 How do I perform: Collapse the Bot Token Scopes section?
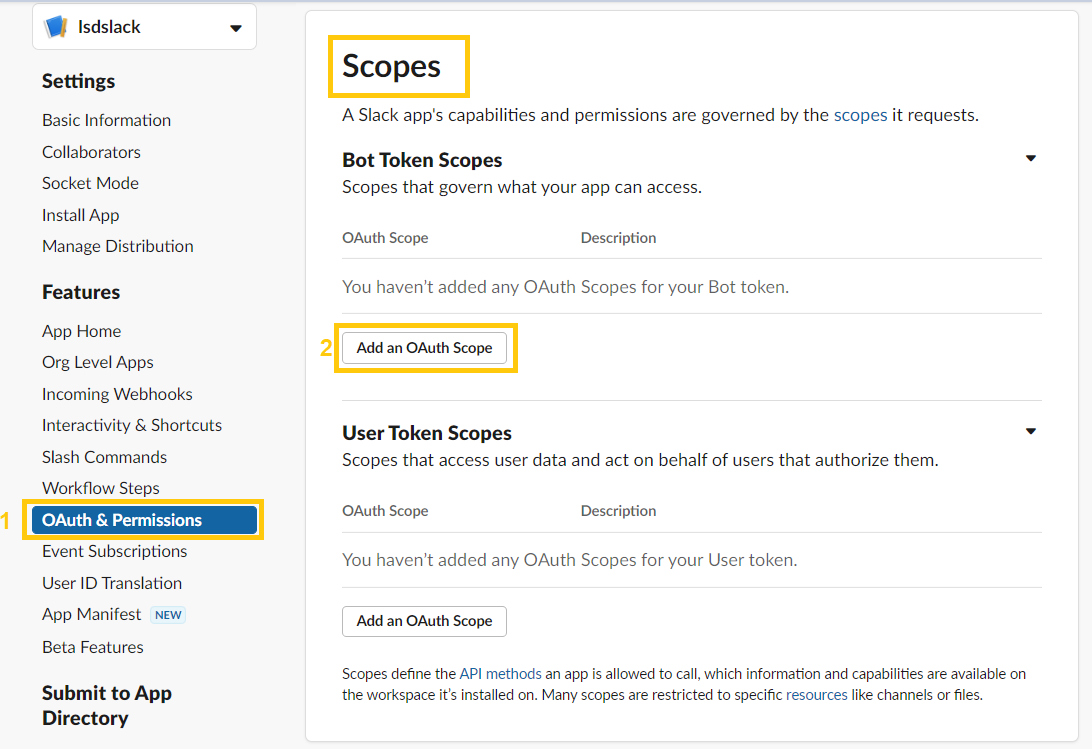coord(1031,159)
